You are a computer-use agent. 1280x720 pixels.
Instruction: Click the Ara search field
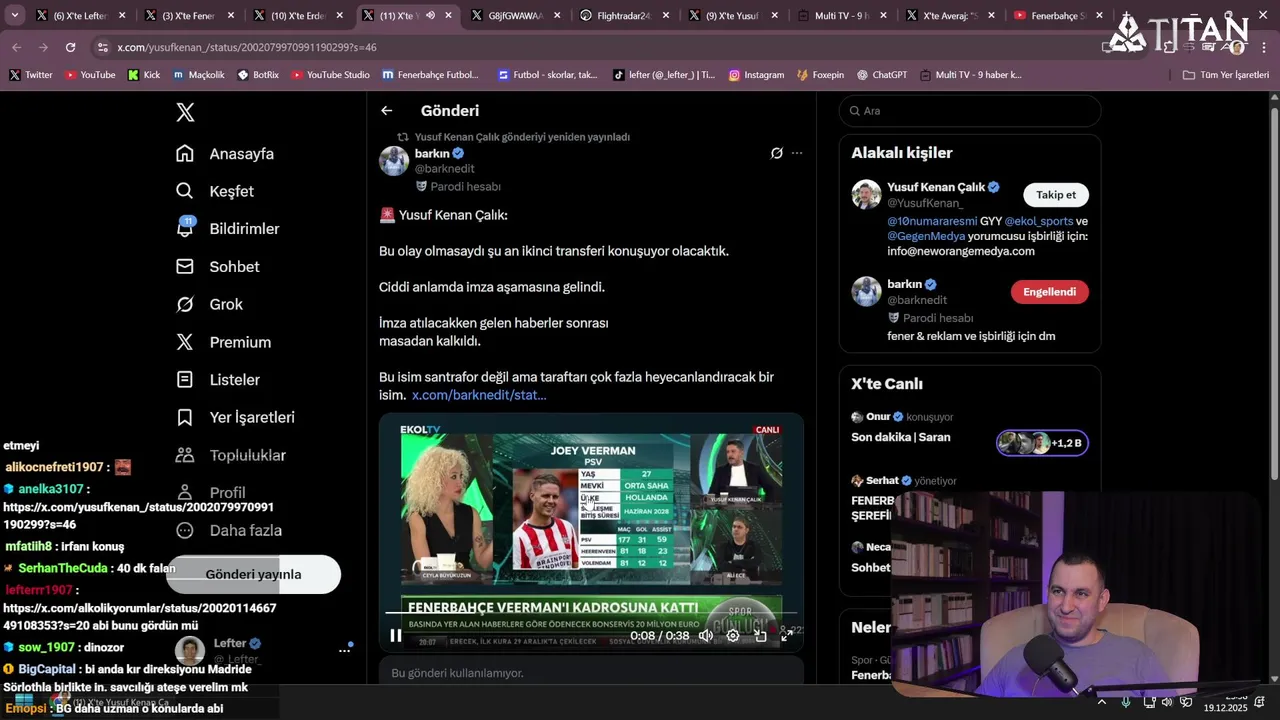[x=970, y=111]
